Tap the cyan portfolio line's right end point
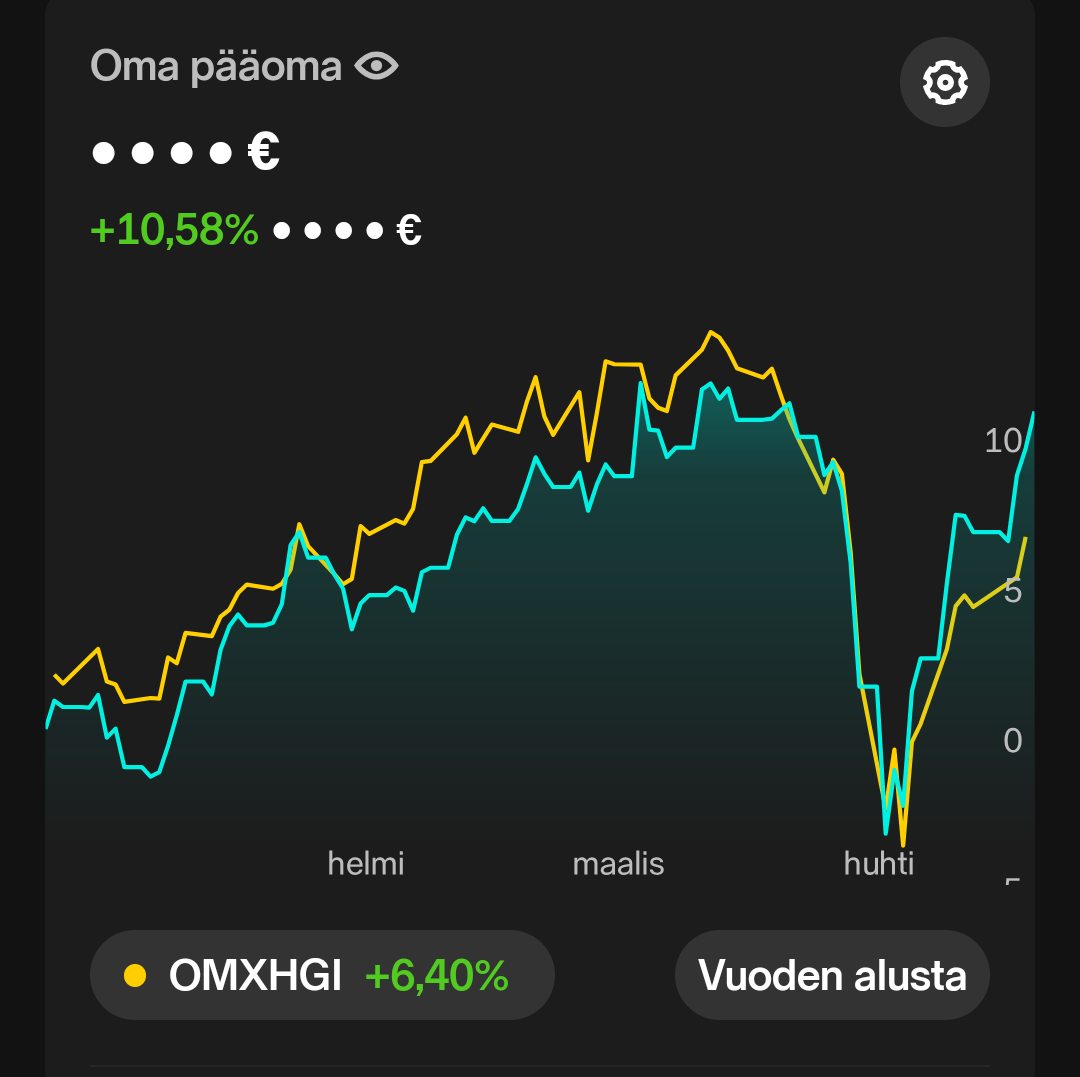 pyautogui.click(x=1032, y=414)
